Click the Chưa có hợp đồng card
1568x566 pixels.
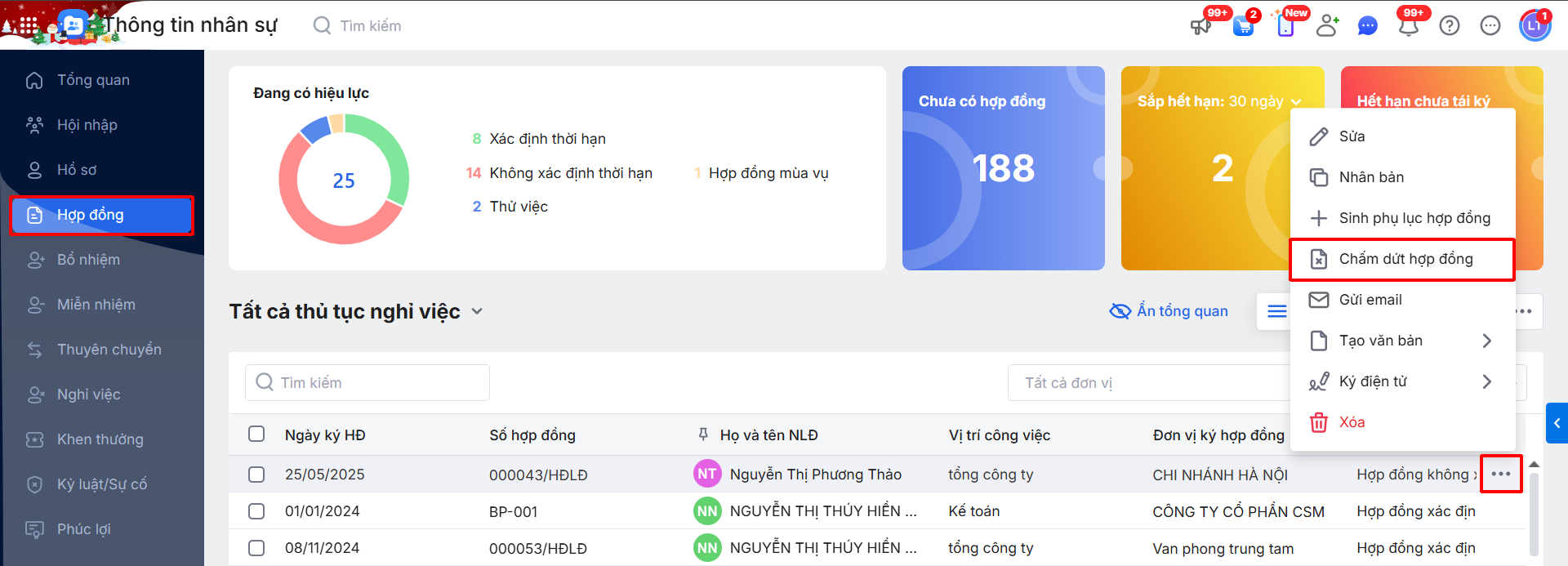point(1003,168)
